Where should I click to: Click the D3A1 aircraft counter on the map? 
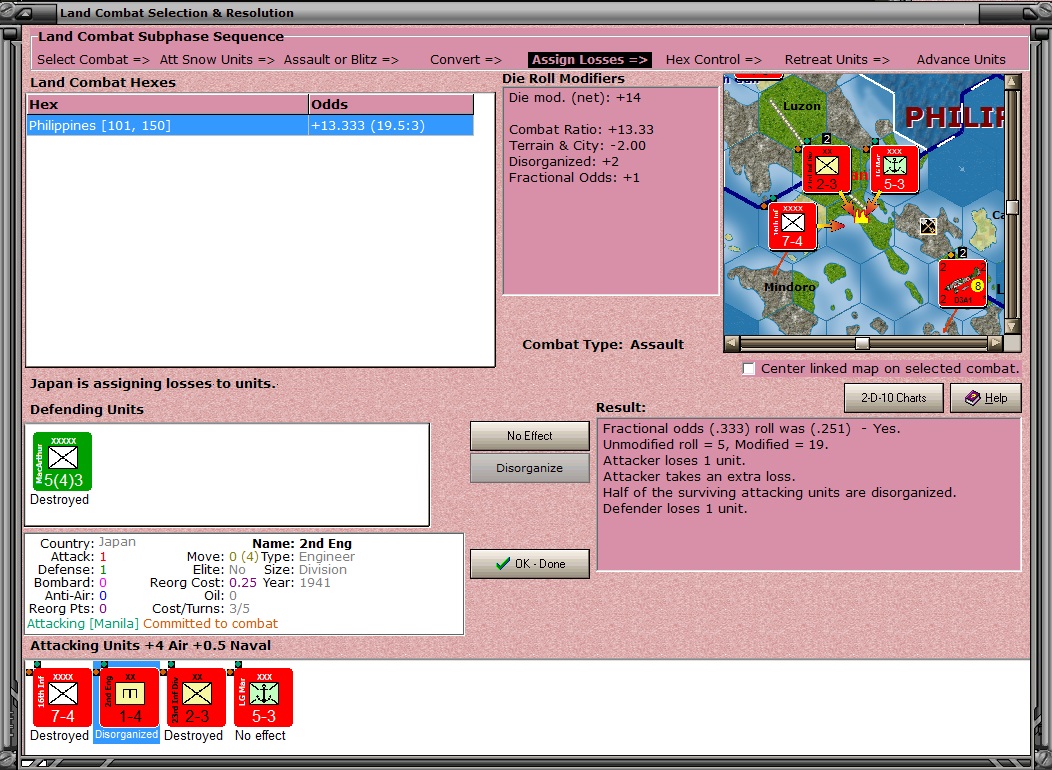pos(962,283)
